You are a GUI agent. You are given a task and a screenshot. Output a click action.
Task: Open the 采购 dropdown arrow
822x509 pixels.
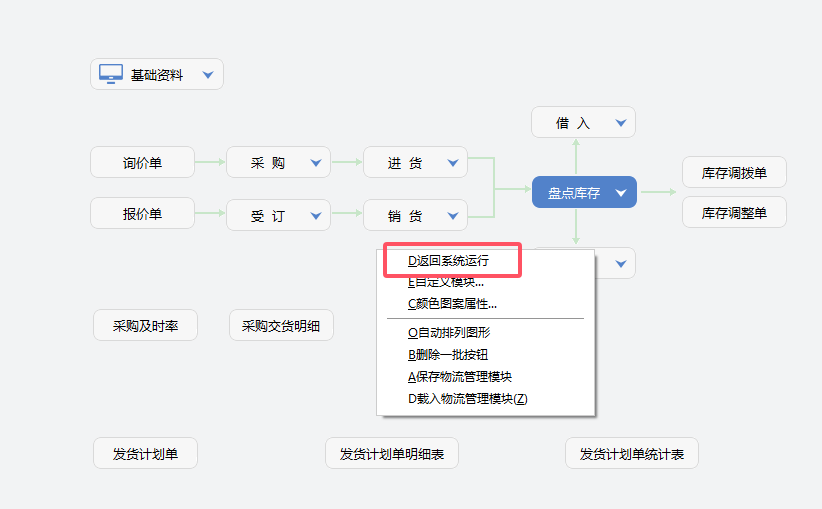[317, 162]
